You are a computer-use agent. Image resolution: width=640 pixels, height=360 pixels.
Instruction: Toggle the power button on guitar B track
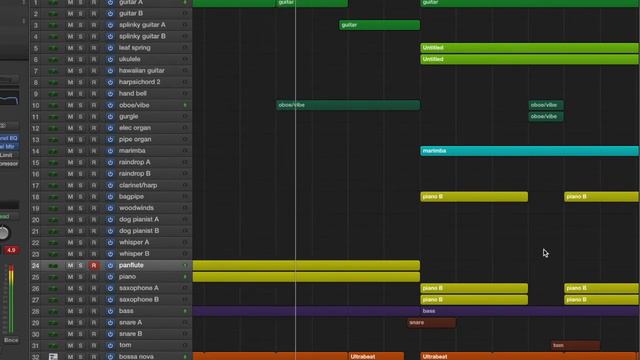click(x=110, y=13)
